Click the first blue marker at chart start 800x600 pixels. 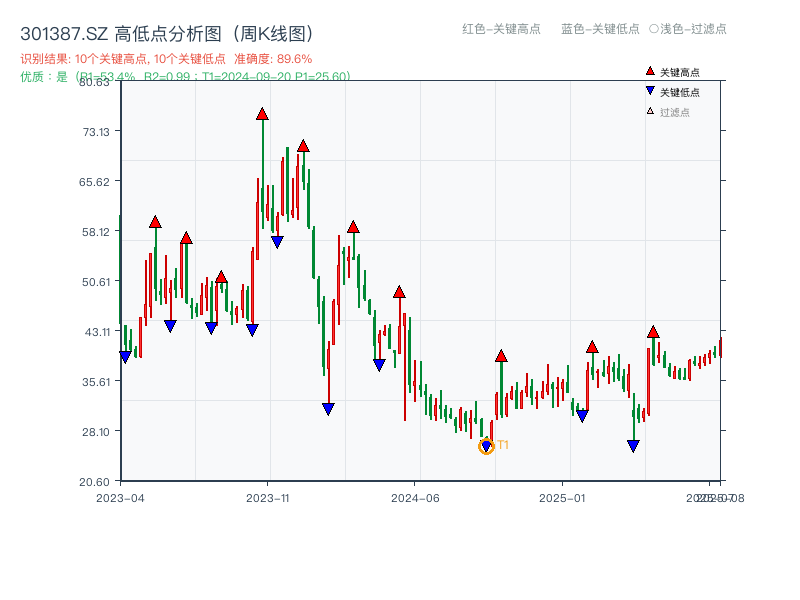pyautogui.click(x=126, y=355)
